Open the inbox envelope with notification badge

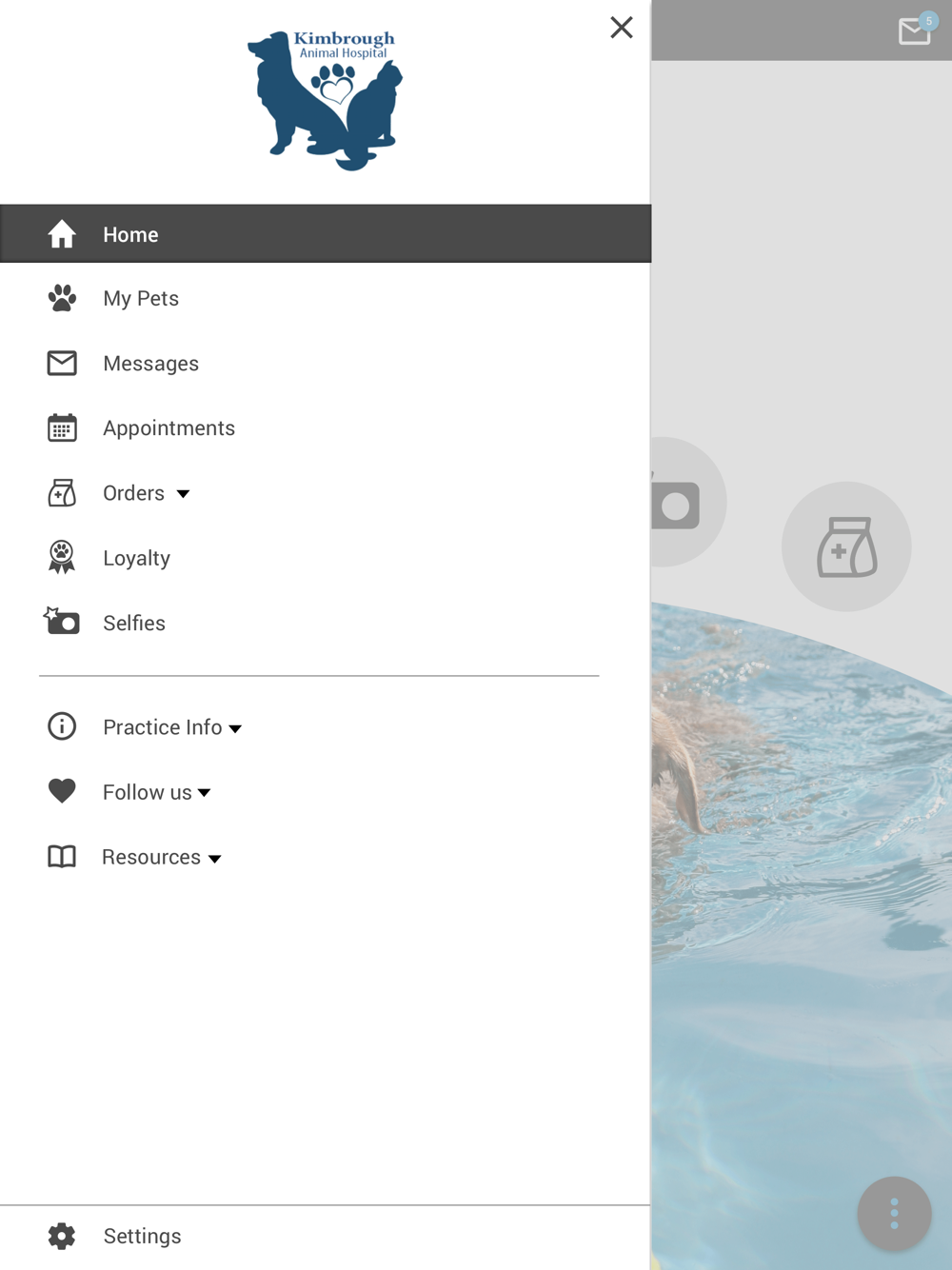[916, 30]
